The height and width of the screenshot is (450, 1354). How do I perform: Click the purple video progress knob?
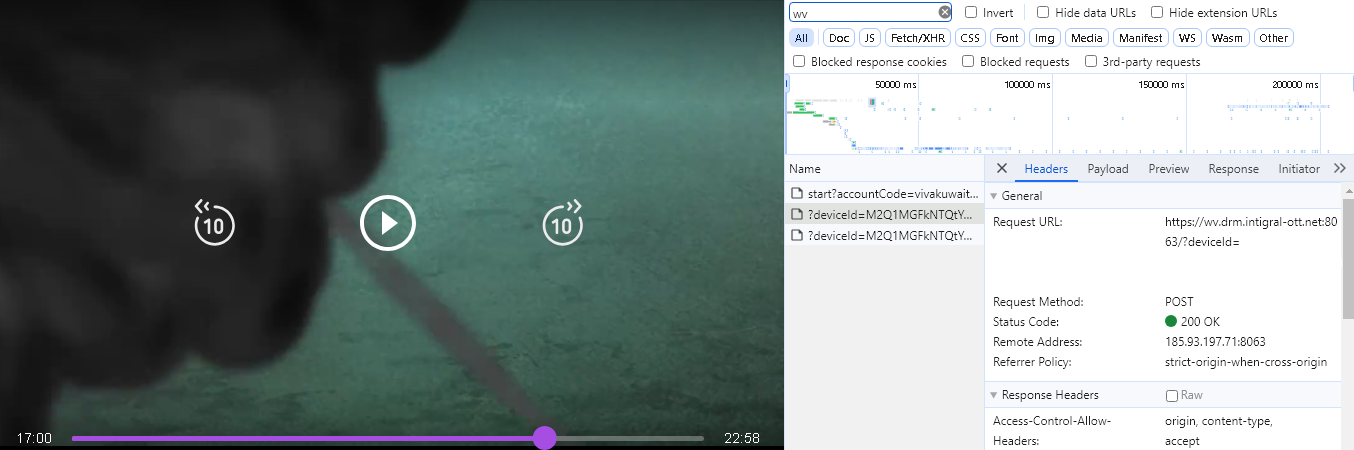click(544, 438)
